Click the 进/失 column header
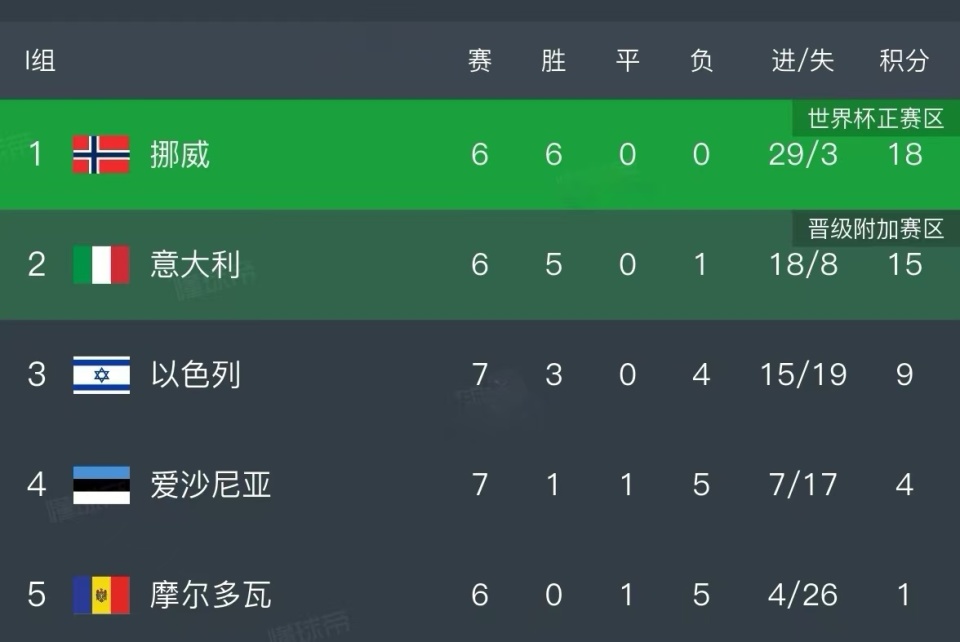Screen dimensions: 960x642 point(802,61)
